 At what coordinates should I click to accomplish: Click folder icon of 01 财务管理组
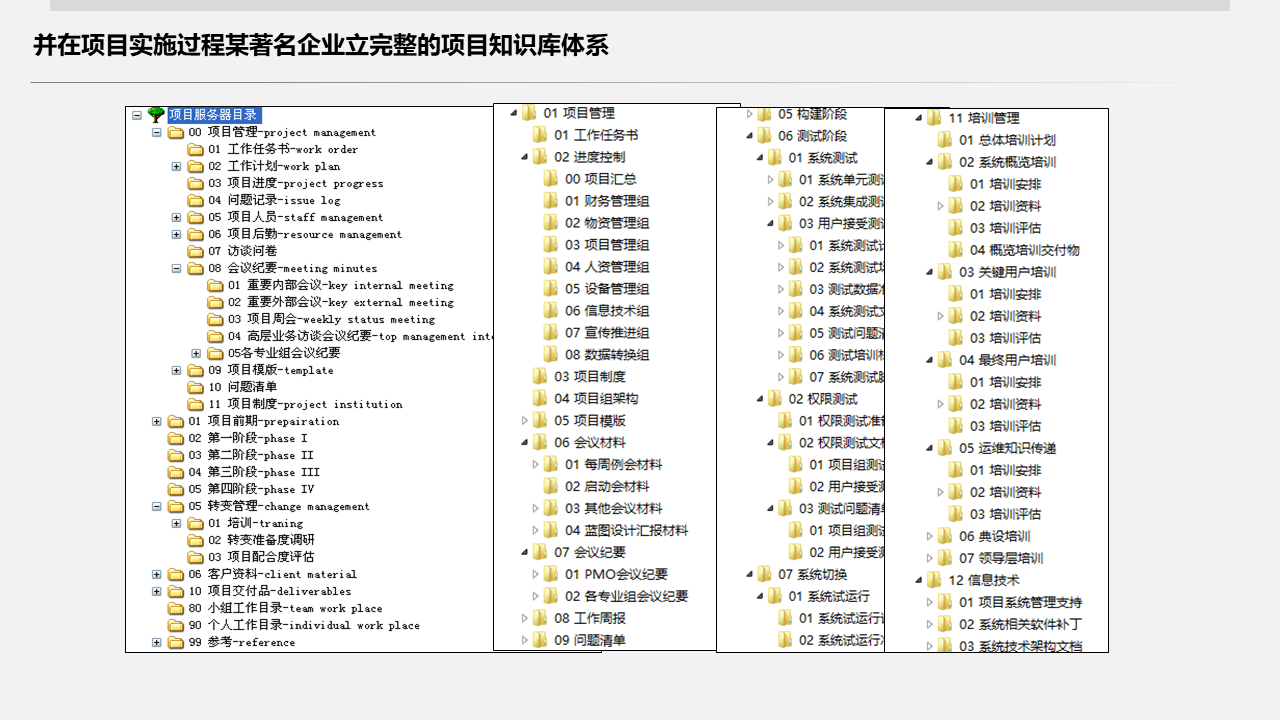pyautogui.click(x=551, y=201)
